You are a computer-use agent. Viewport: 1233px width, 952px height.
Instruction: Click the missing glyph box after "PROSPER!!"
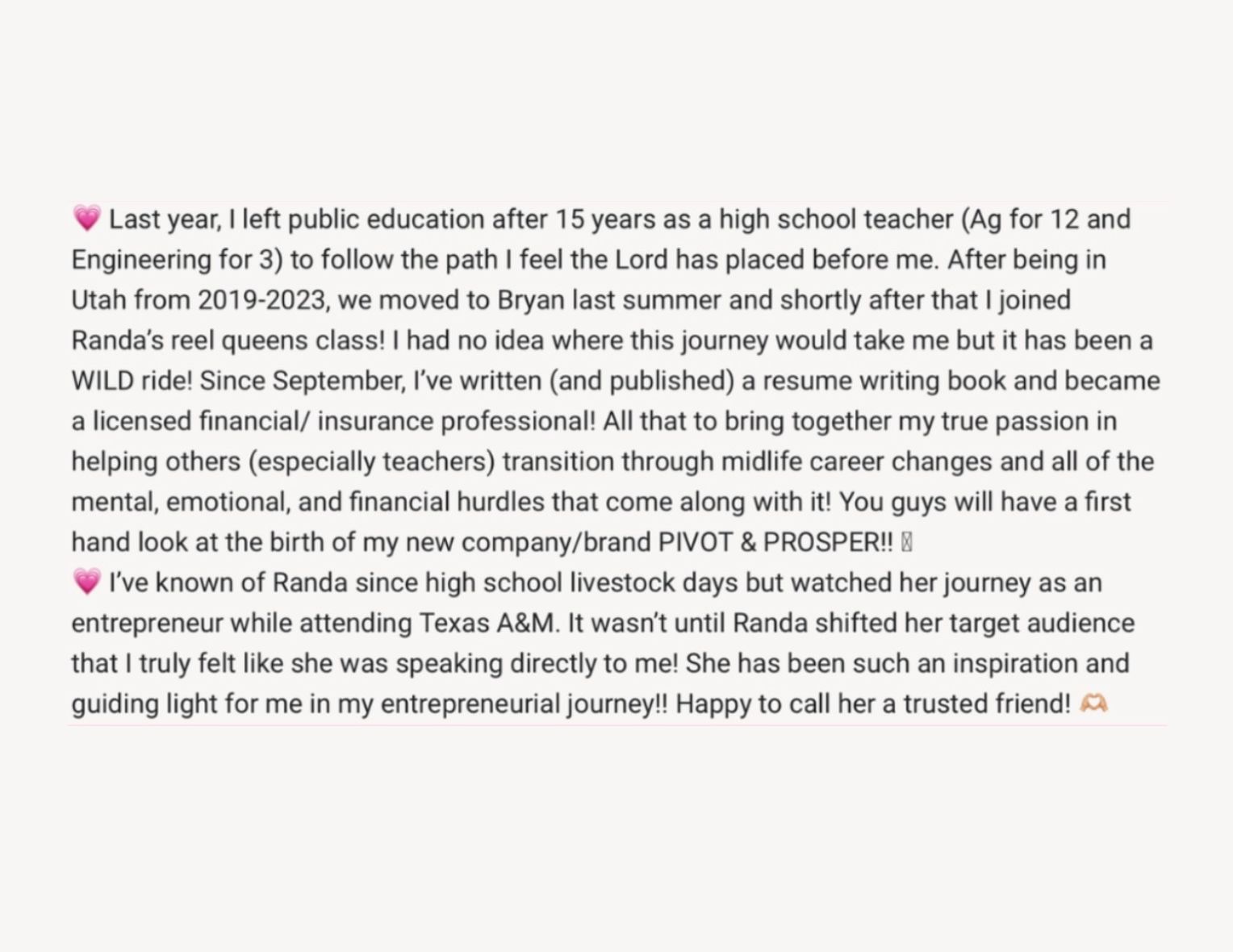(x=906, y=542)
